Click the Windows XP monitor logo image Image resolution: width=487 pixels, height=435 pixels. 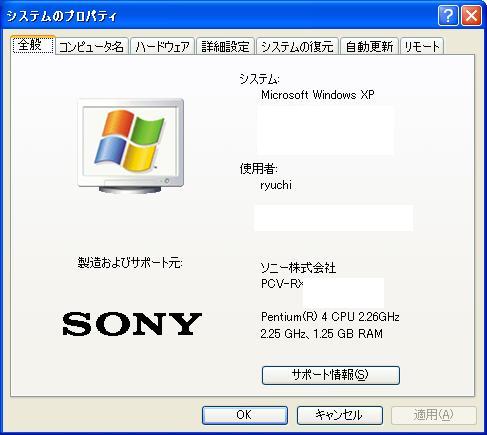click(131, 146)
